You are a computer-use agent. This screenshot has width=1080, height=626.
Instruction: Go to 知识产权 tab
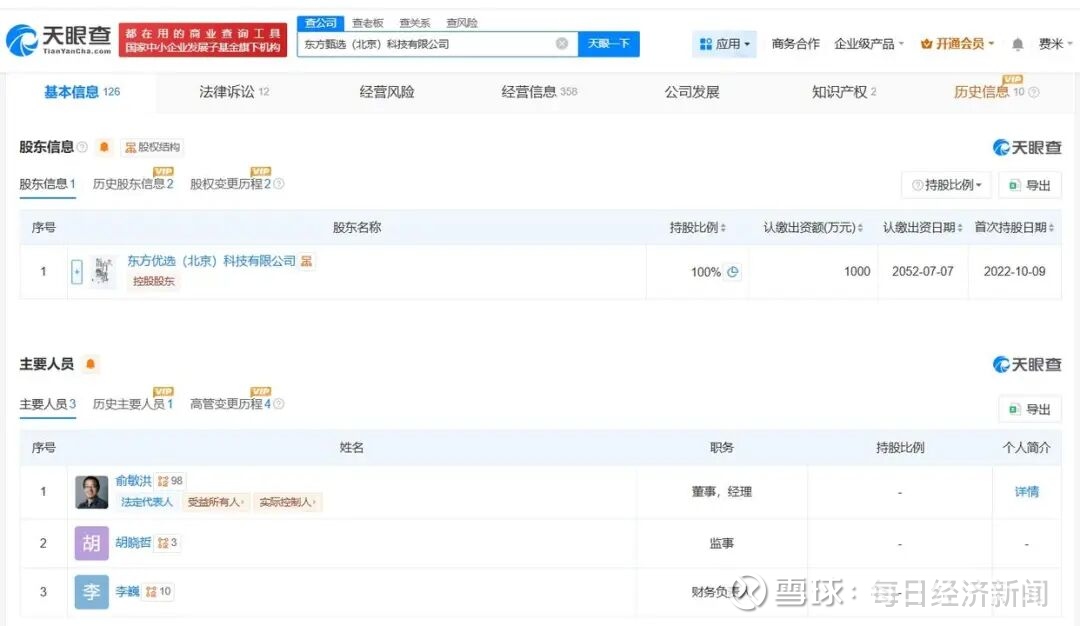pos(844,92)
